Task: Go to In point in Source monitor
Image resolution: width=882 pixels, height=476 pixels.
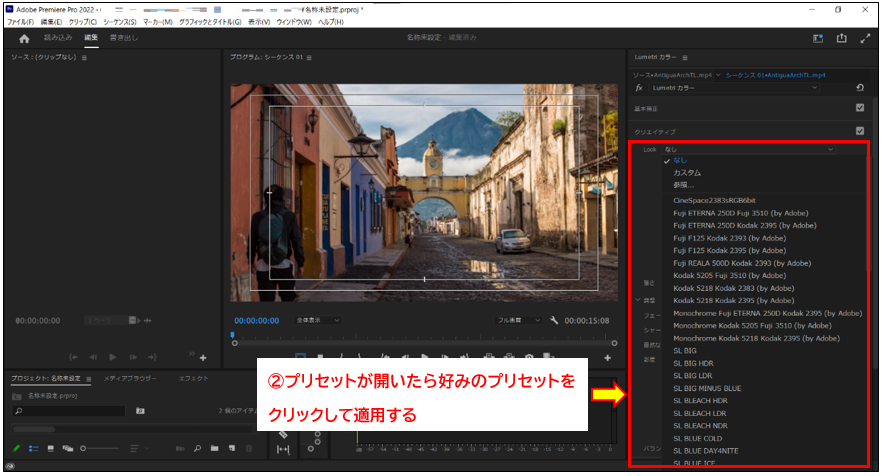Action: [x=73, y=357]
